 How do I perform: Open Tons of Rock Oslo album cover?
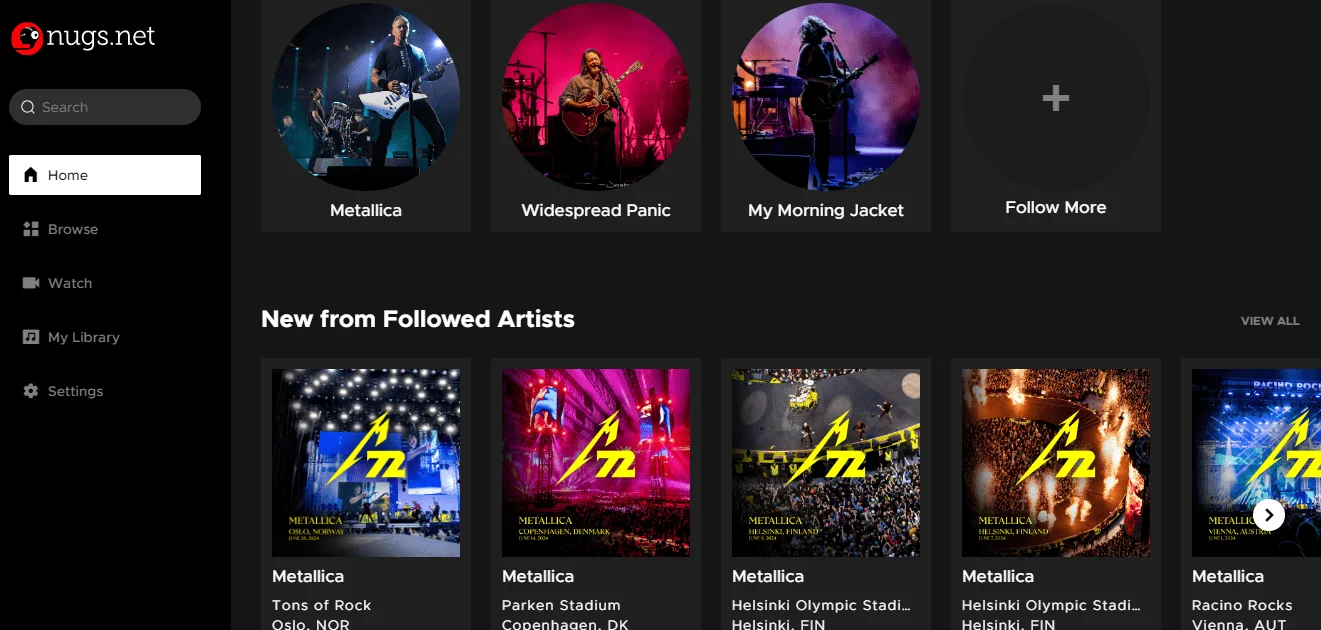coord(366,463)
